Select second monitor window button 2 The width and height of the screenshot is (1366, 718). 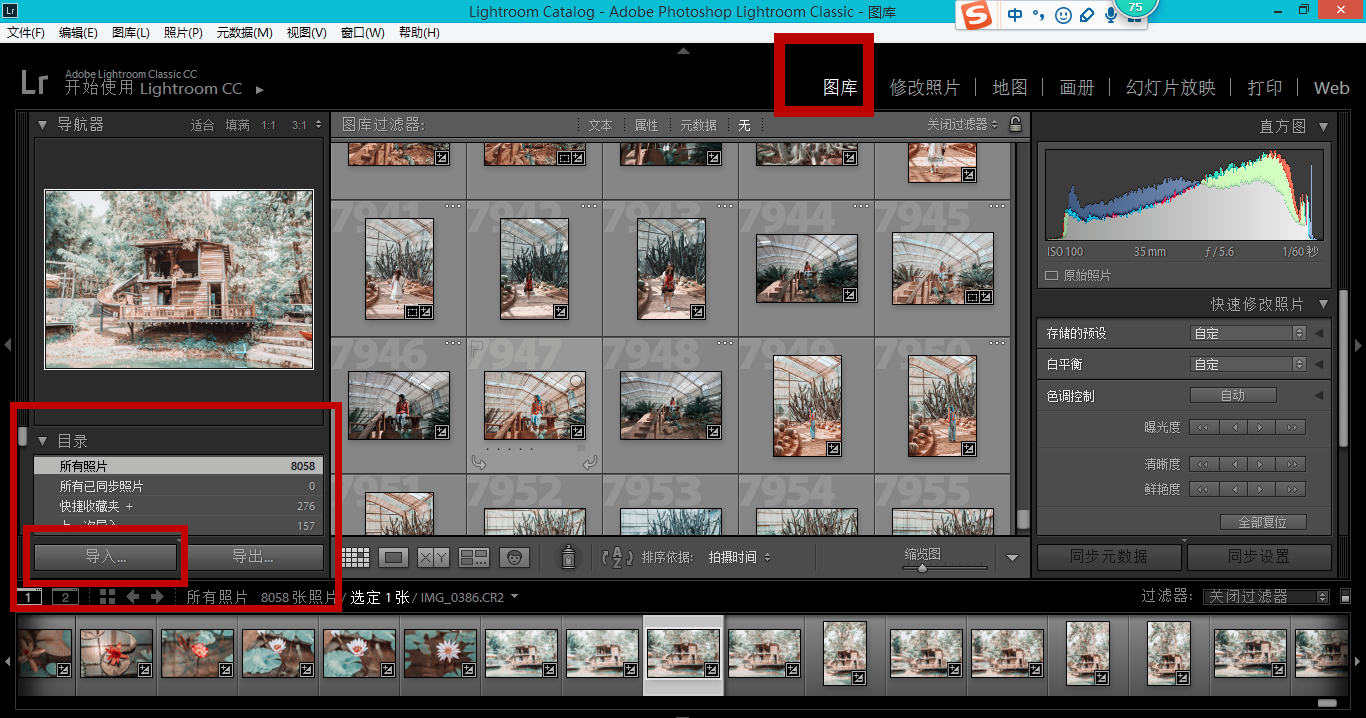coord(65,597)
